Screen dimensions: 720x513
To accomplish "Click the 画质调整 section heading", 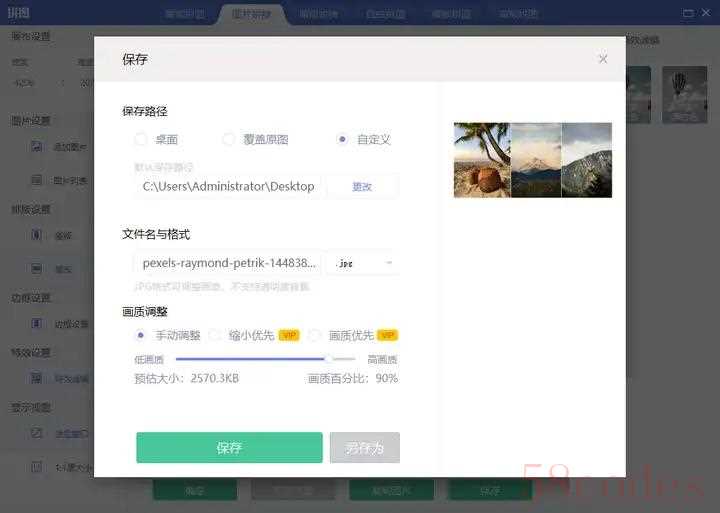I will tap(145, 311).
